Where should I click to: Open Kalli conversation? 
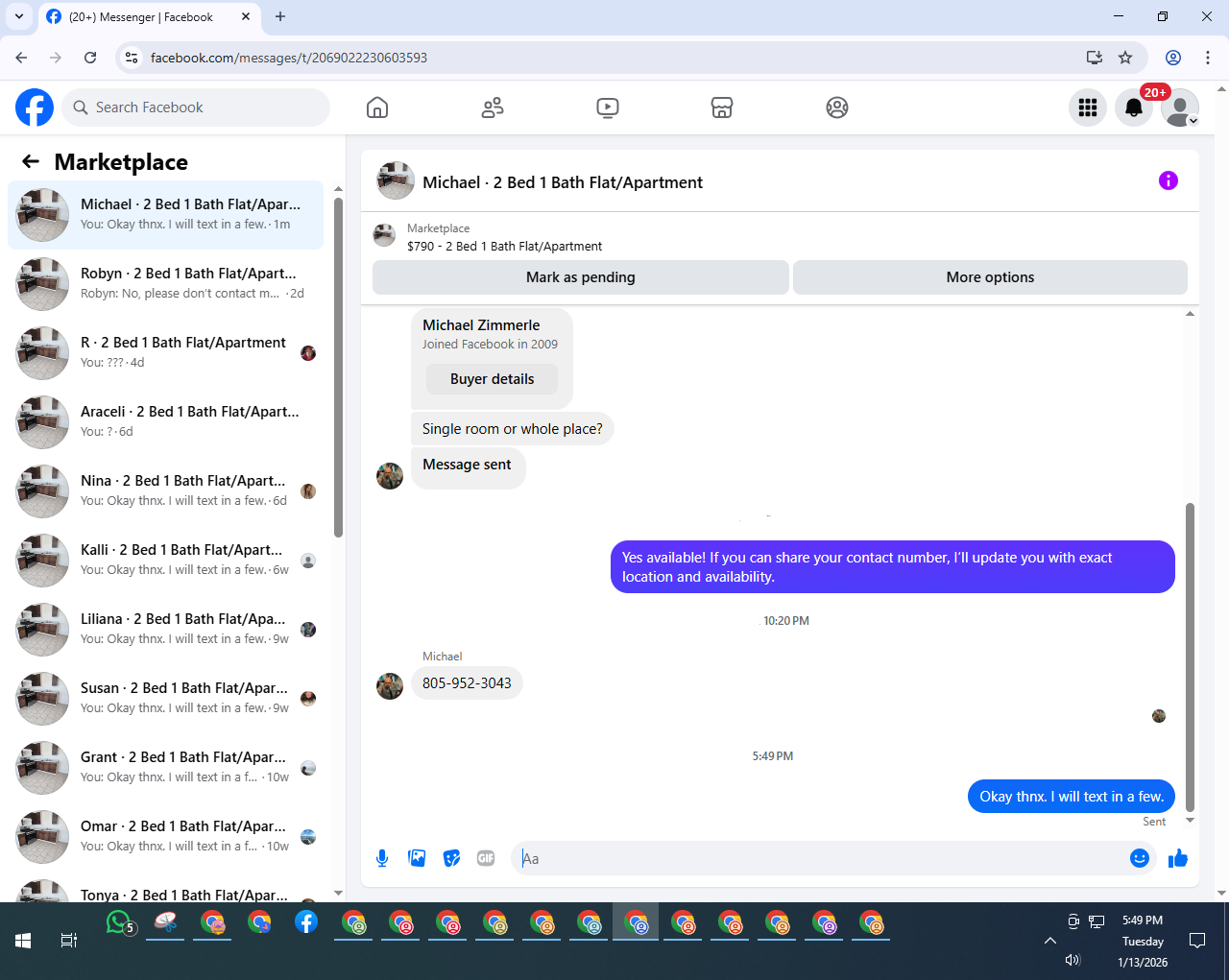click(x=166, y=560)
